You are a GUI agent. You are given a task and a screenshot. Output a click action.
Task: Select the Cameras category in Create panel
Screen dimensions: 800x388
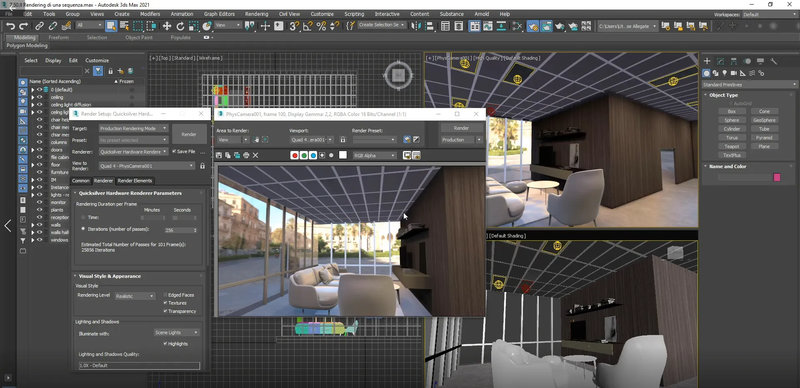coord(733,73)
